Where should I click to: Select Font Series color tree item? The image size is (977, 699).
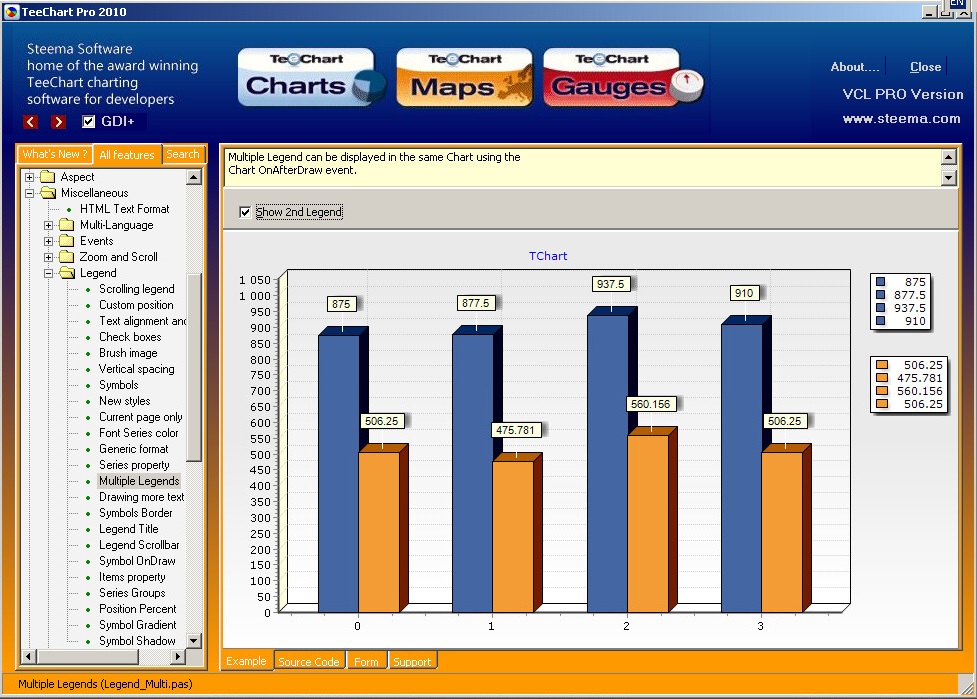tap(138, 433)
